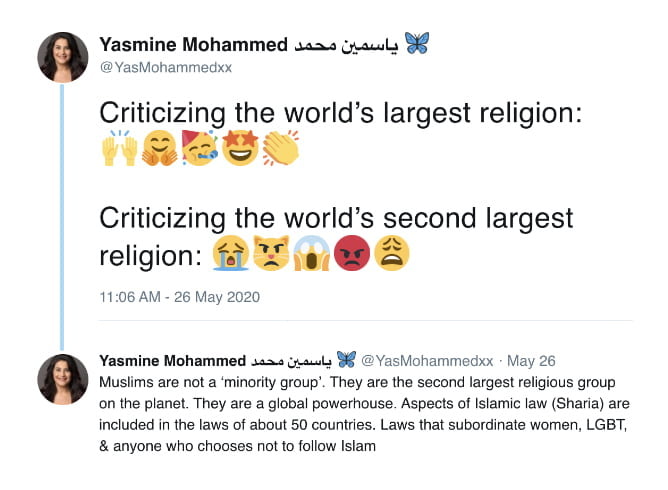Click the butterfly emoji beside the top name
This screenshot has height=490, width=668.
tap(417, 43)
